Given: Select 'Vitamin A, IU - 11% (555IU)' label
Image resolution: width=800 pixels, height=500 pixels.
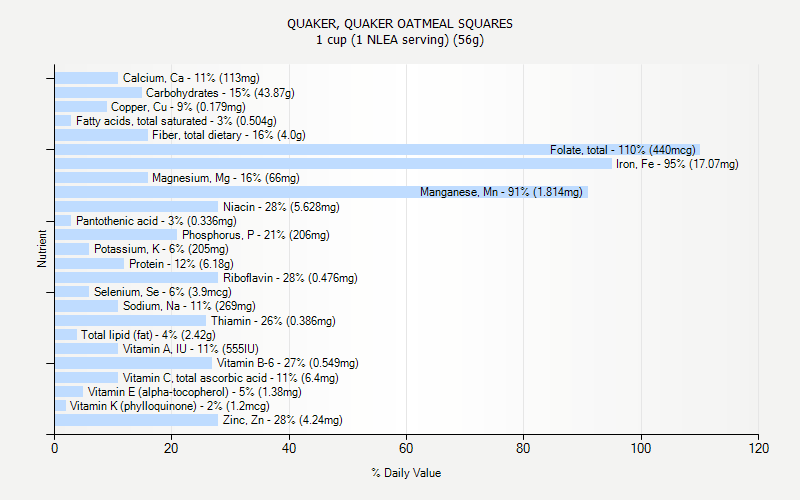Looking at the screenshot, I should click(191, 349).
